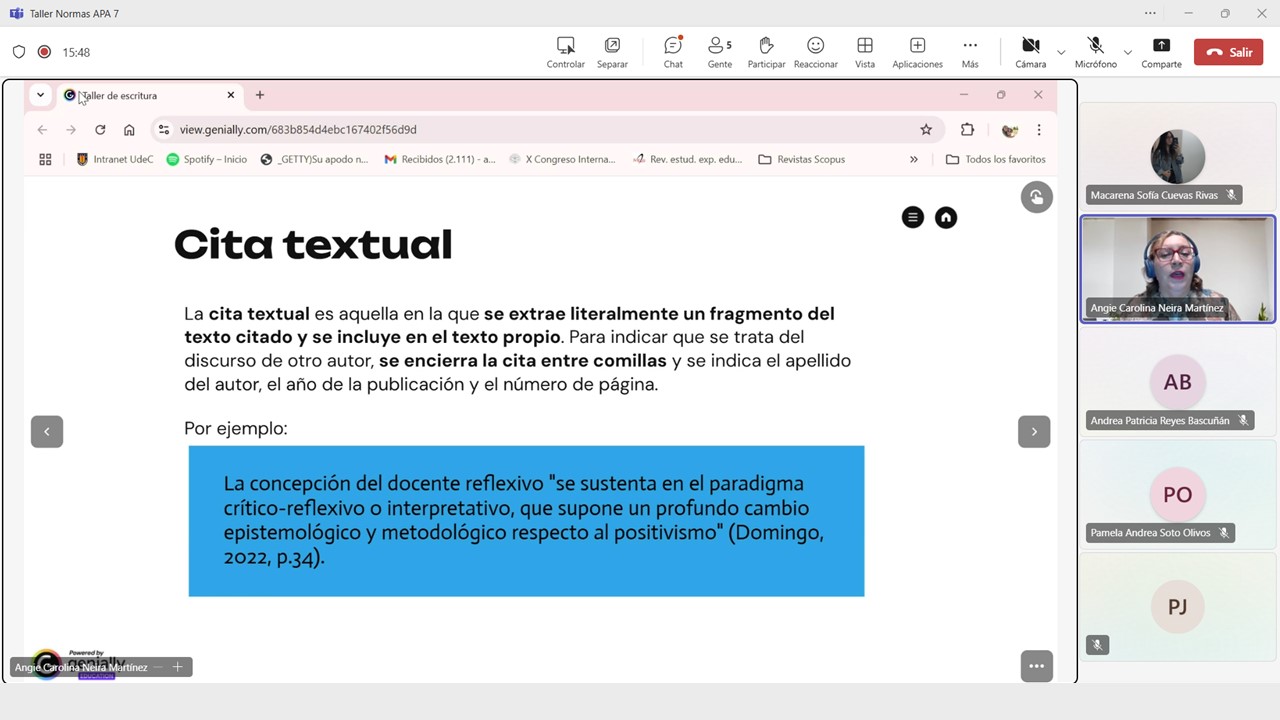This screenshot has height=720, width=1280.
Task: Open Aplicaciones in the meeting toolbar
Action: [917, 52]
